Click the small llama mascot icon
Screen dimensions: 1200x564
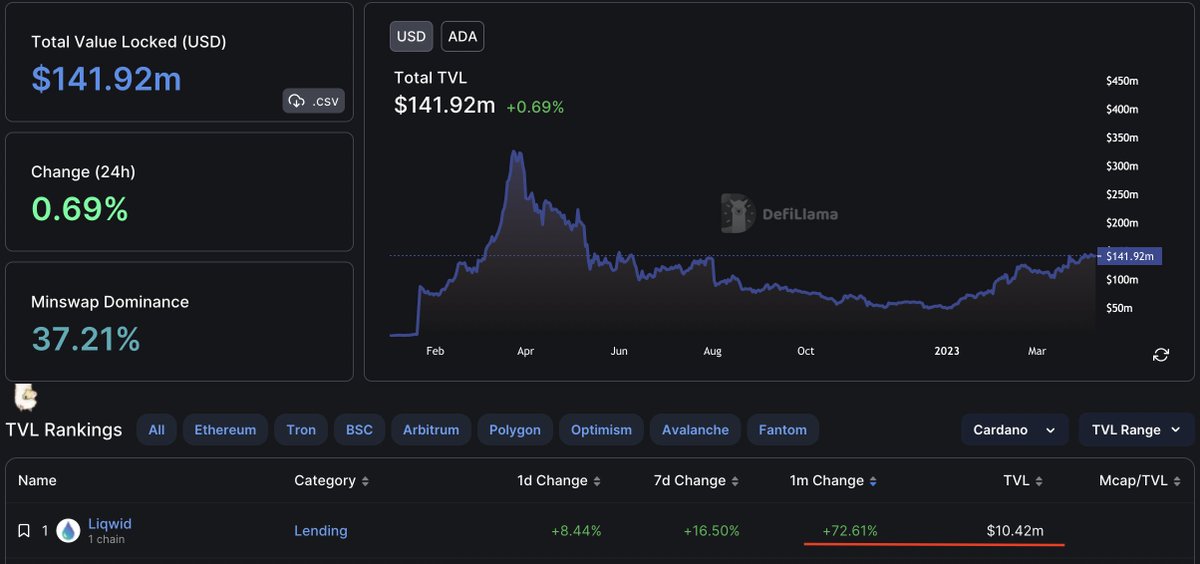pyautogui.click(x=26, y=397)
